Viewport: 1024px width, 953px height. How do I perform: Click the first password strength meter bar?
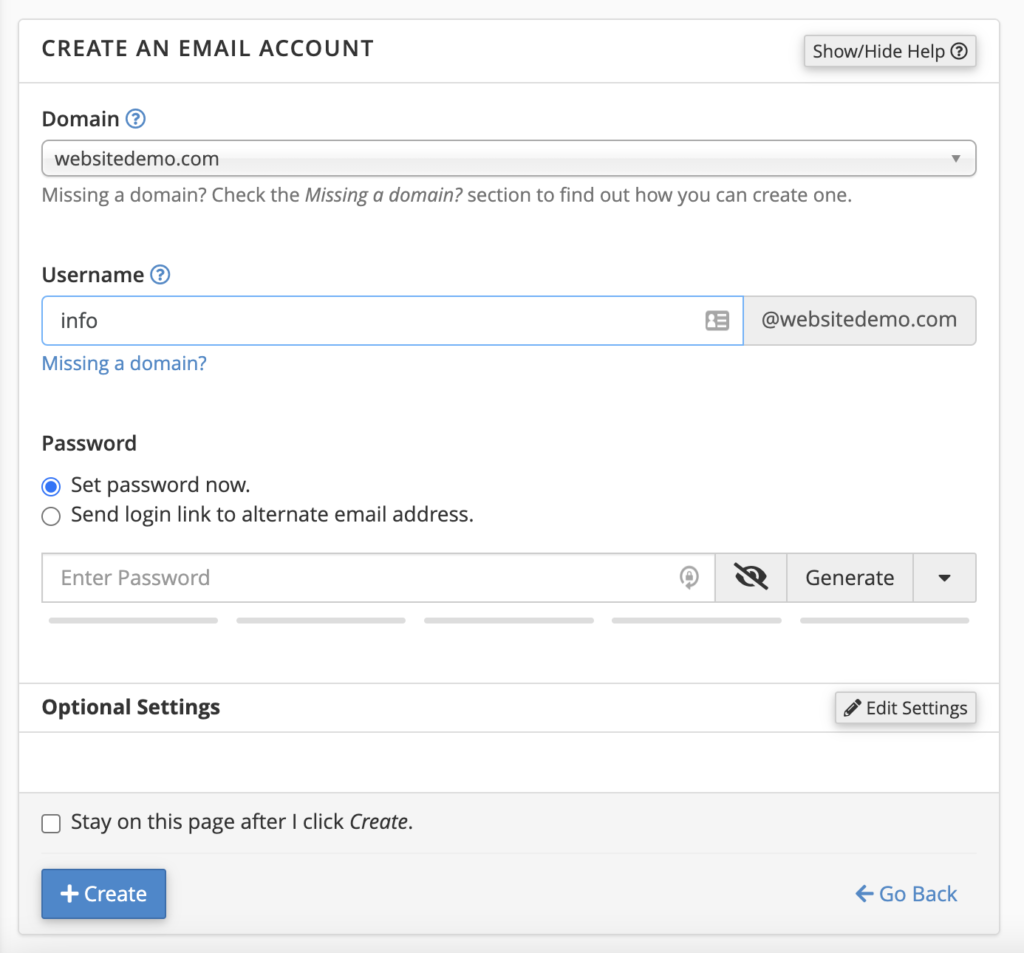coord(133,621)
